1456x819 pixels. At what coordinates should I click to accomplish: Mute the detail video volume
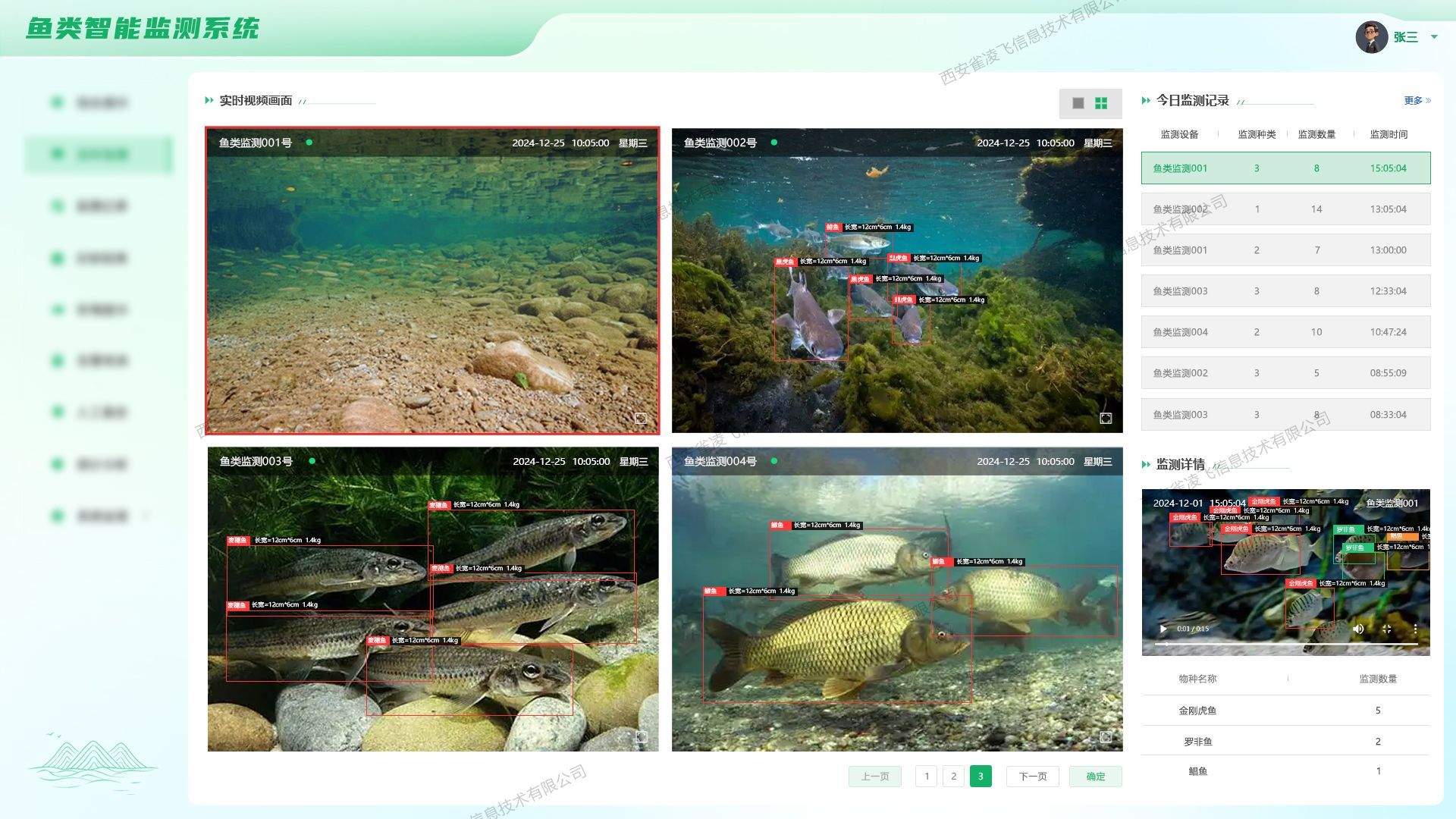[1358, 629]
